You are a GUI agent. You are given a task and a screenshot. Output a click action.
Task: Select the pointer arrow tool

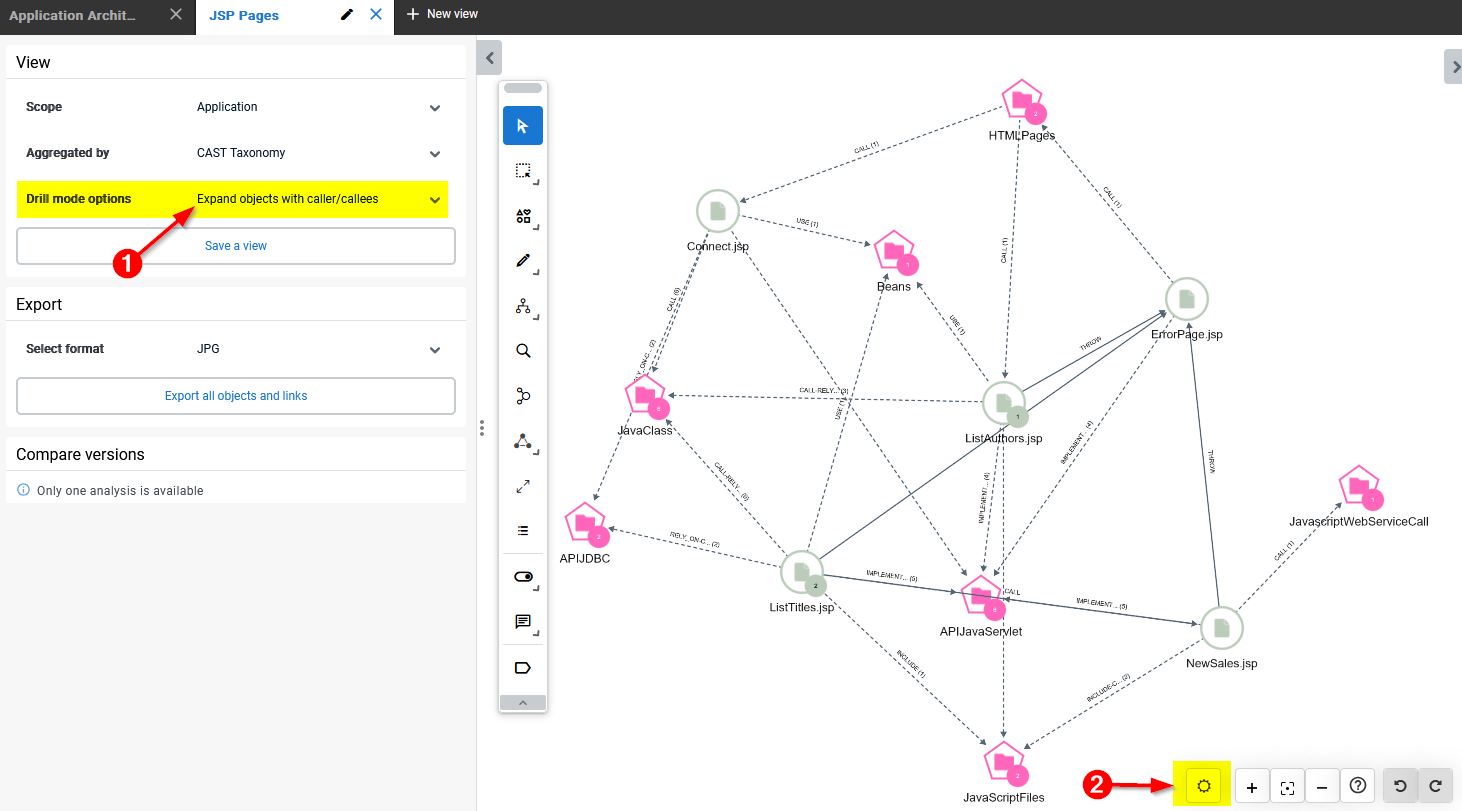[x=523, y=126]
